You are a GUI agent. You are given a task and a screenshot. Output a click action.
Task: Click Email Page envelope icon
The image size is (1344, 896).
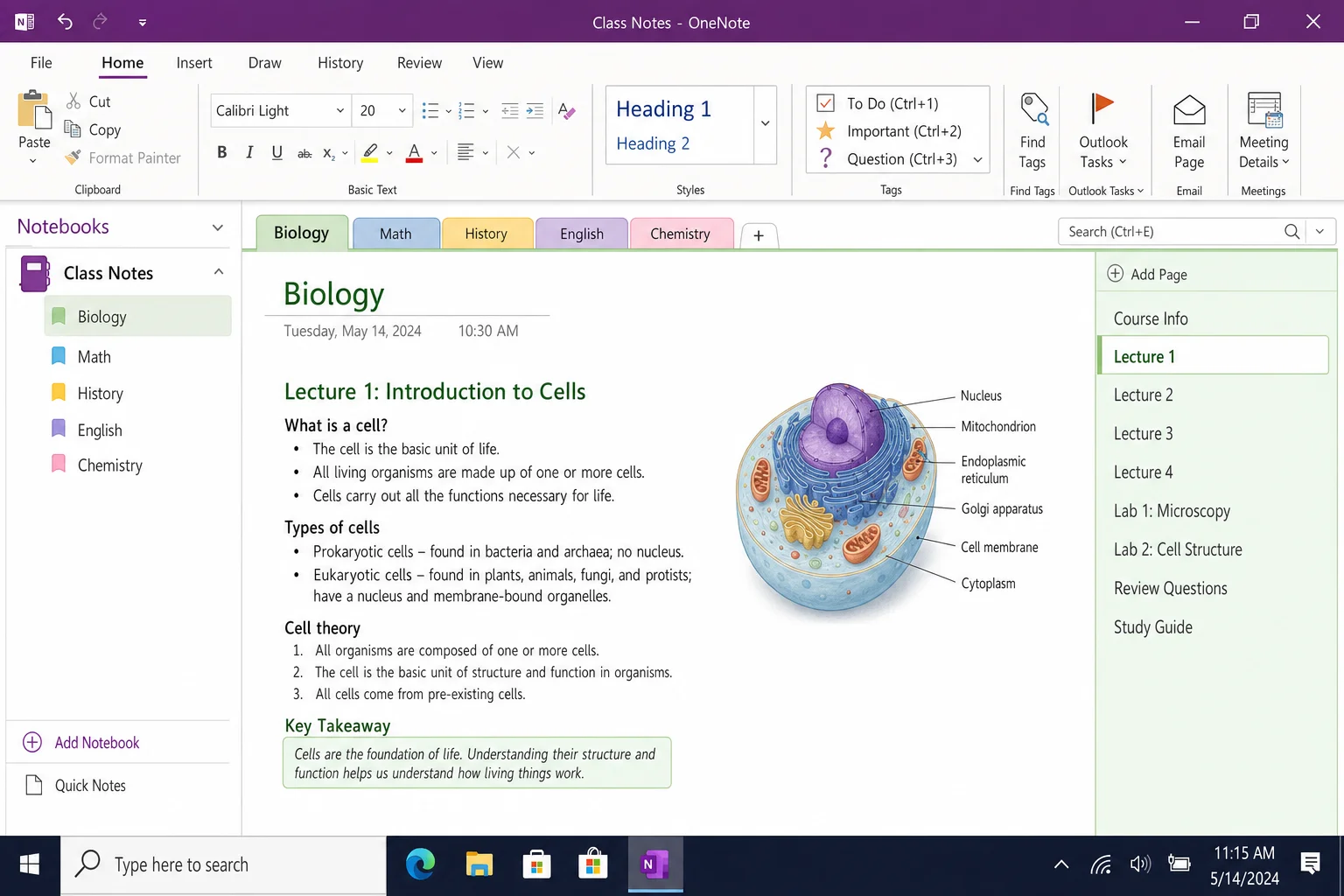click(1189, 110)
